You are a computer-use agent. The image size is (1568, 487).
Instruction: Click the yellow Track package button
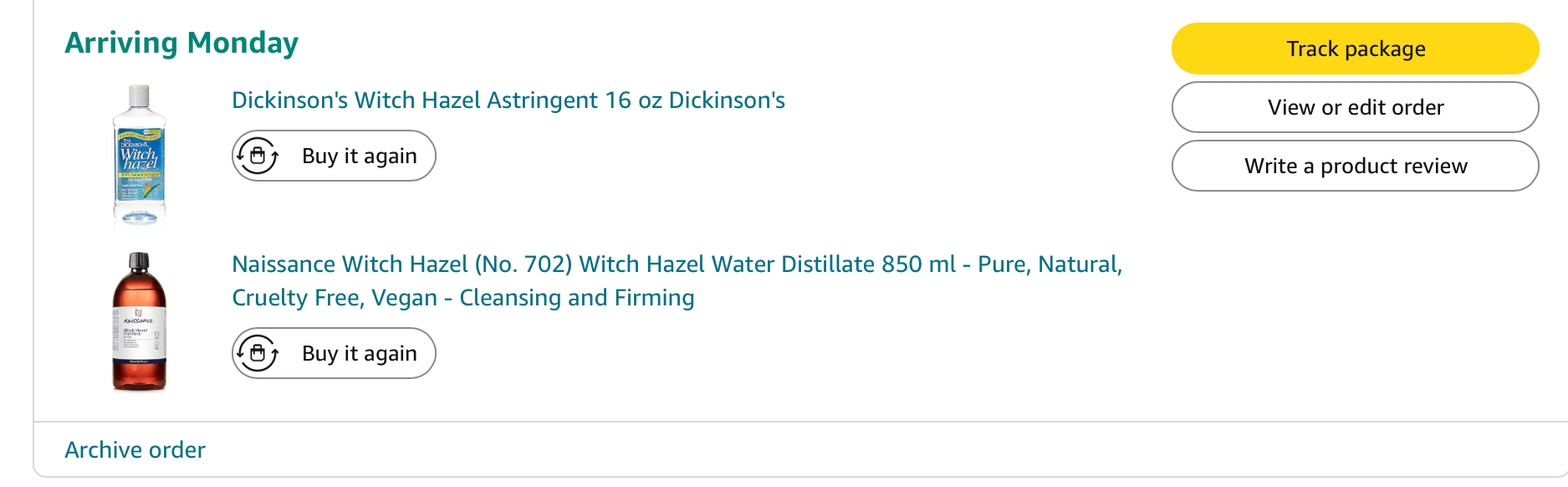[x=1355, y=49]
